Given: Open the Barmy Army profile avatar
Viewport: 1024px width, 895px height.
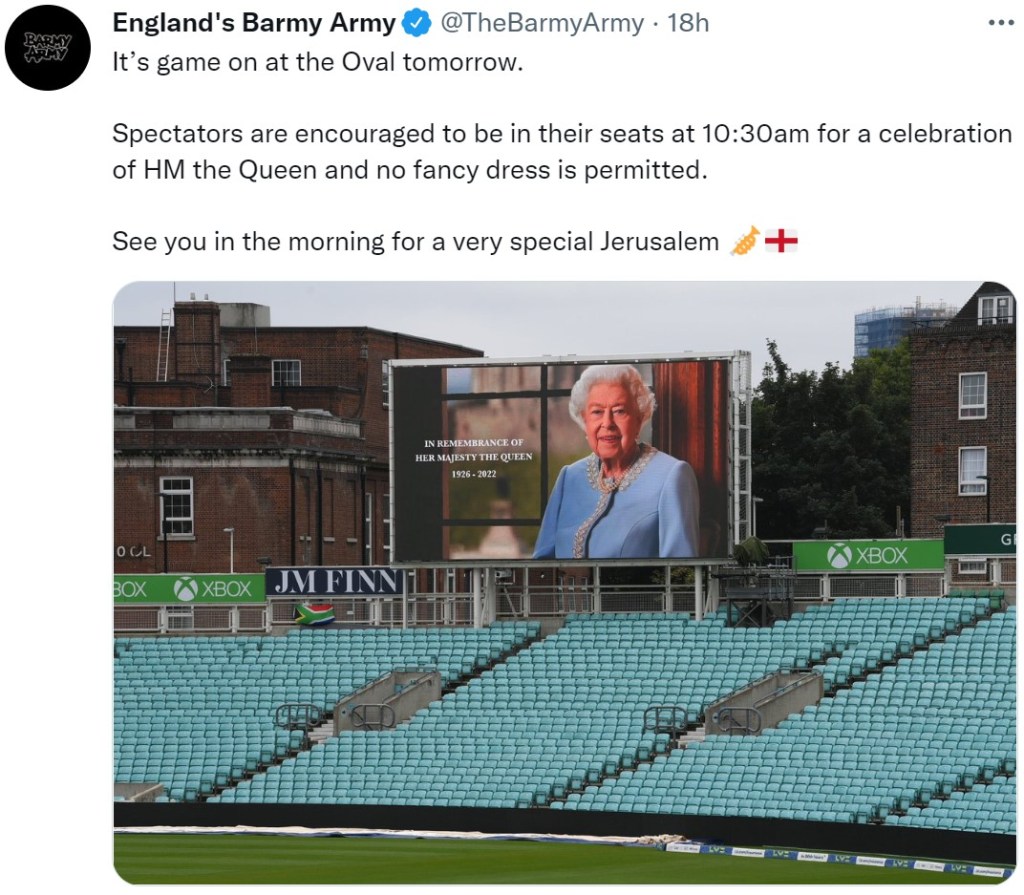Looking at the screenshot, I should click(47, 47).
